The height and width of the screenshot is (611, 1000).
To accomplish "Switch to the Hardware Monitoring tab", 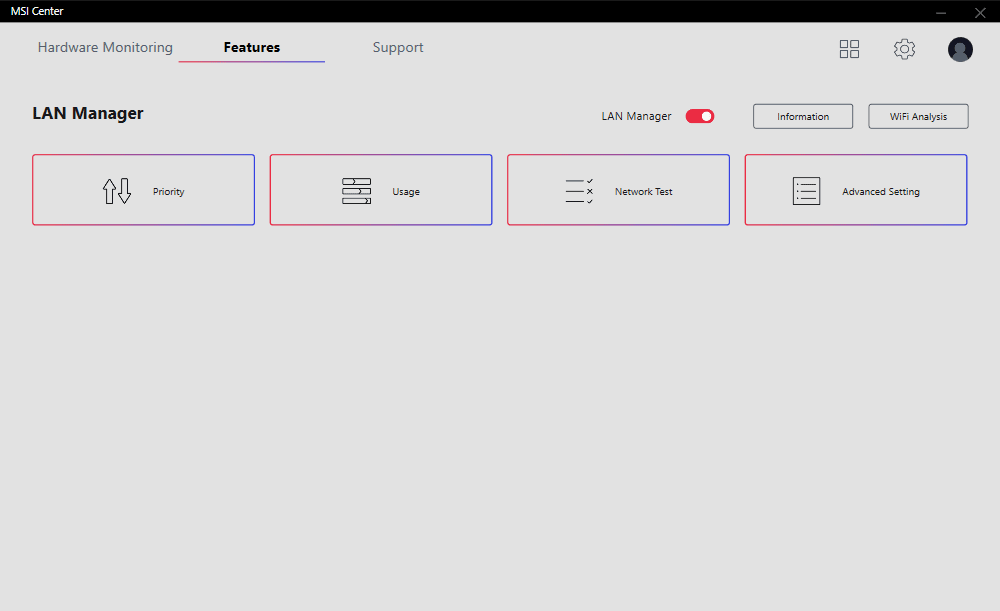I will [105, 47].
